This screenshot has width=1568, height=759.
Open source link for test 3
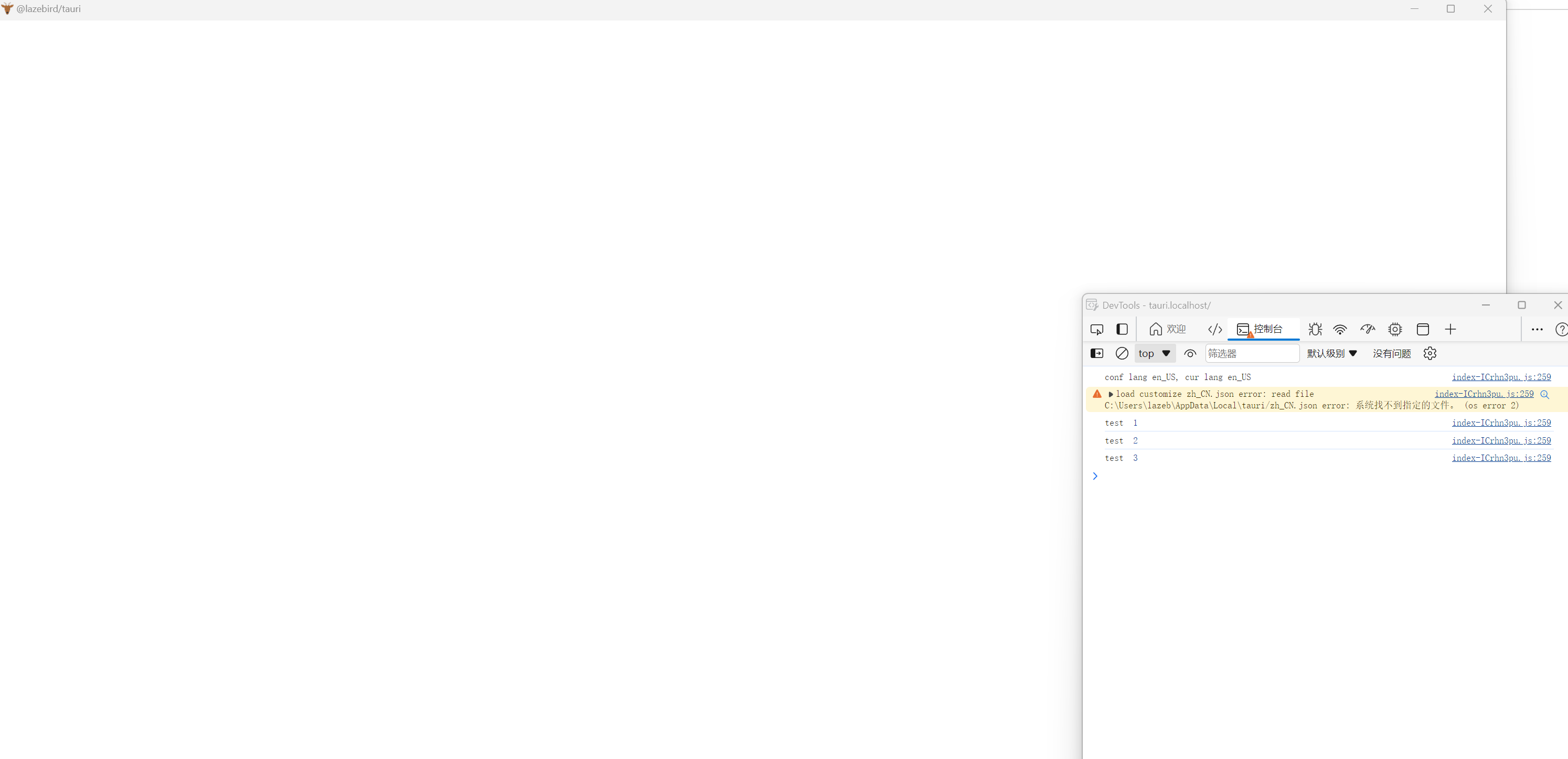[x=1501, y=458]
